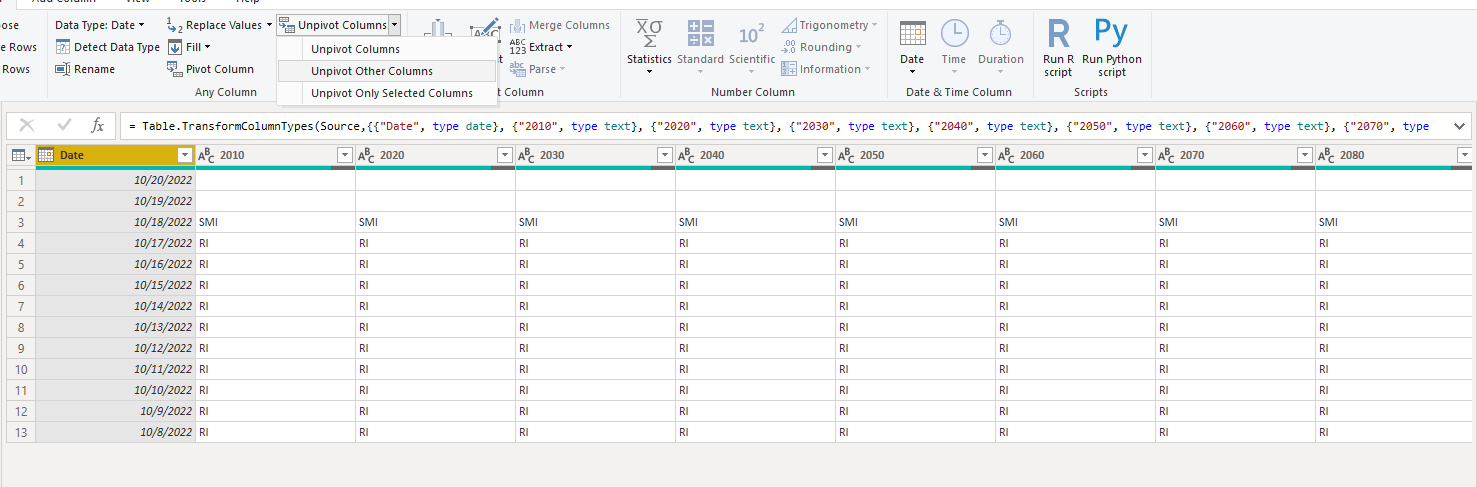
Task: Open the 2040 column filter dropdown
Action: point(824,155)
